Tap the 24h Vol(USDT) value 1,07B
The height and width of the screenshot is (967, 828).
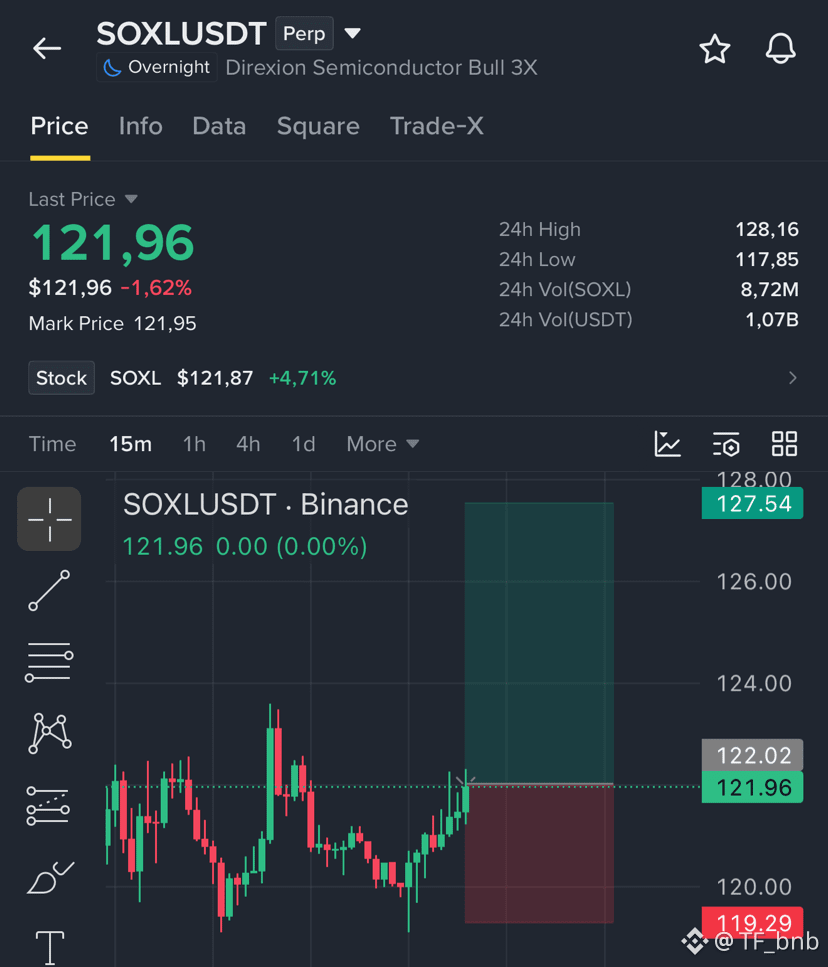coord(772,319)
